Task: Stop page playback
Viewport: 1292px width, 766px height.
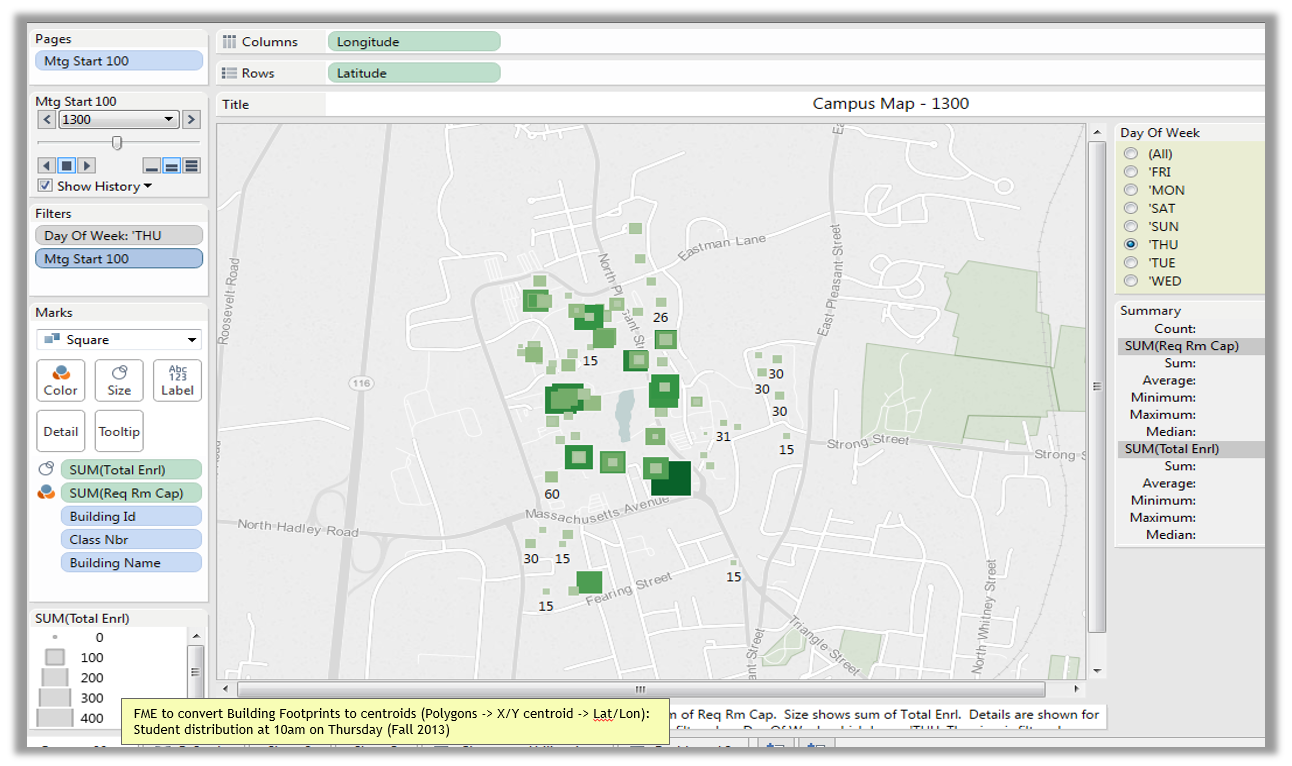Action: (x=67, y=165)
